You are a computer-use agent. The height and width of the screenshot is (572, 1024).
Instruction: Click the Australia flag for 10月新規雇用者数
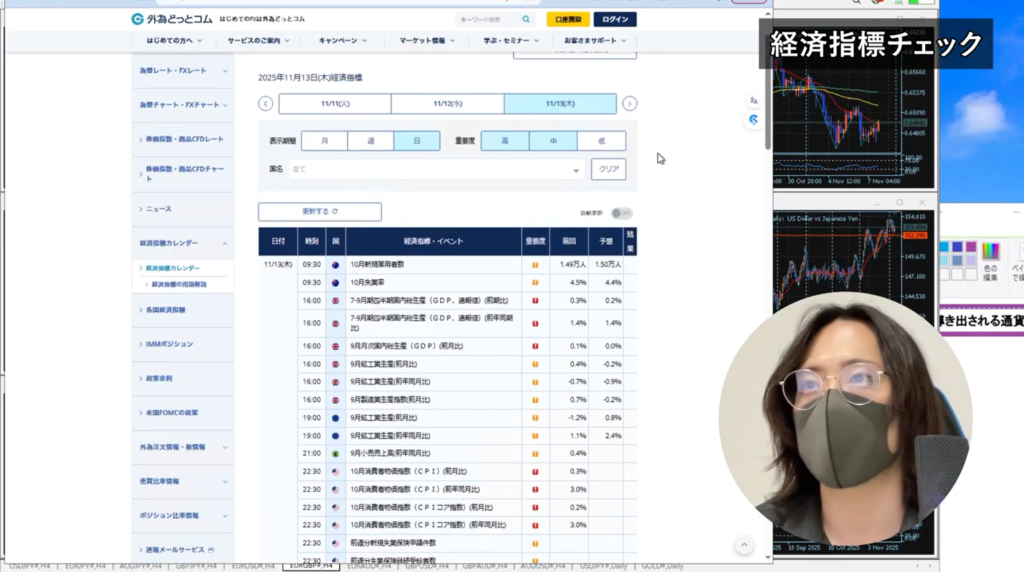[x=335, y=265]
